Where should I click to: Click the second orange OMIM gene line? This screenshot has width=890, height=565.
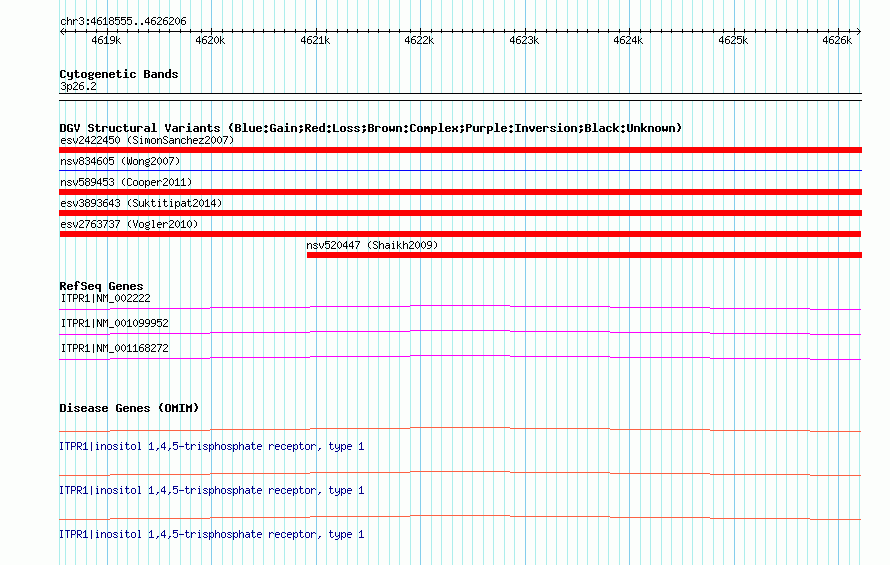pyautogui.click(x=460, y=474)
